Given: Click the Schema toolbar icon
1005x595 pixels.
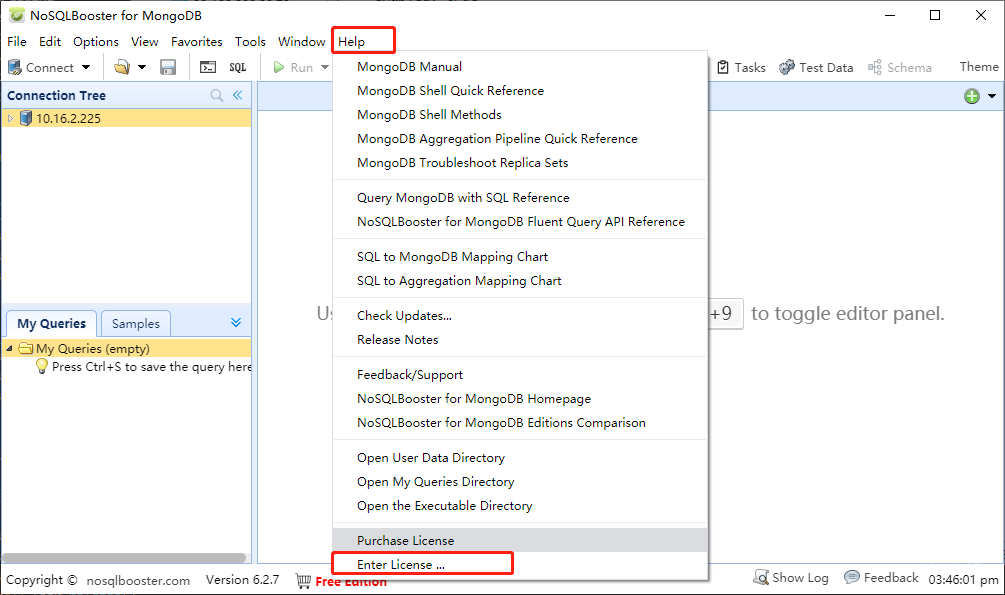Looking at the screenshot, I should click(875, 67).
